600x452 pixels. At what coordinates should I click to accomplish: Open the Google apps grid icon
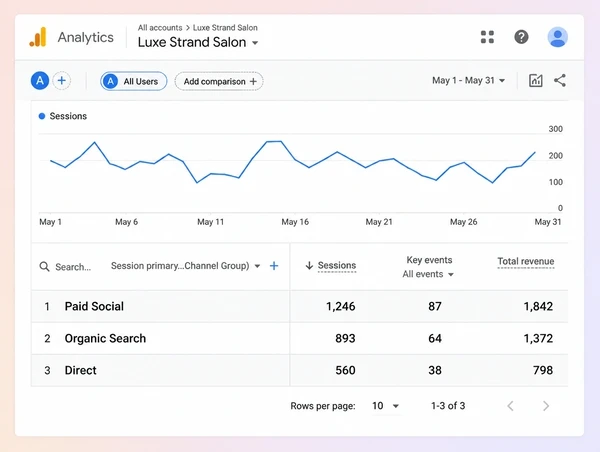click(x=487, y=37)
